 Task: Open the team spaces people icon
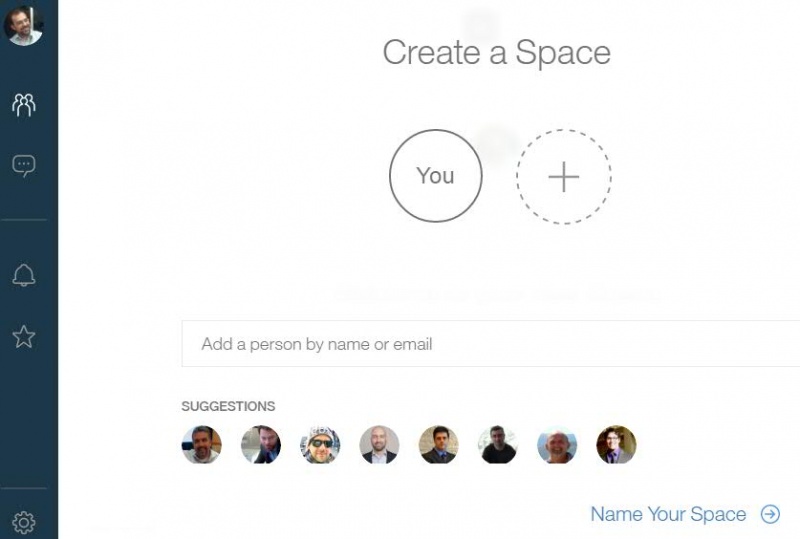tap(23, 105)
